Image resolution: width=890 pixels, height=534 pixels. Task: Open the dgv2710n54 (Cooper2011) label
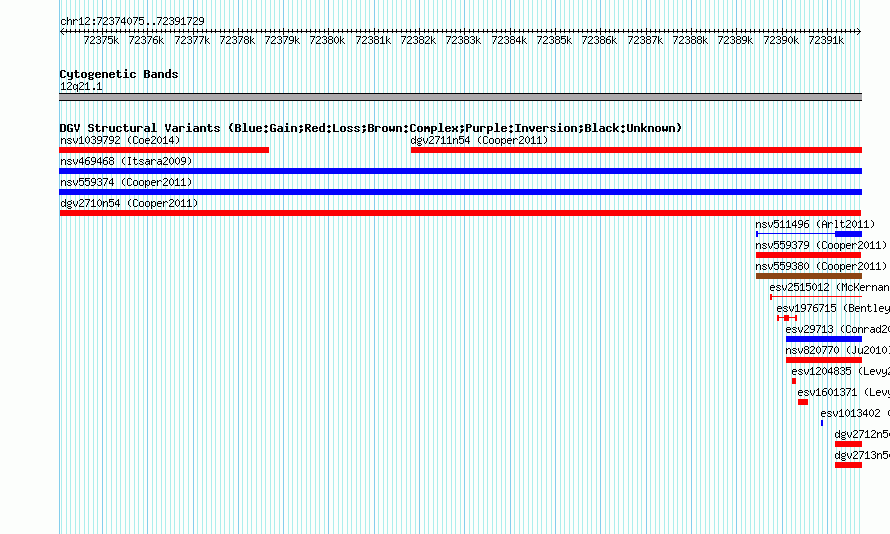[129, 203]
